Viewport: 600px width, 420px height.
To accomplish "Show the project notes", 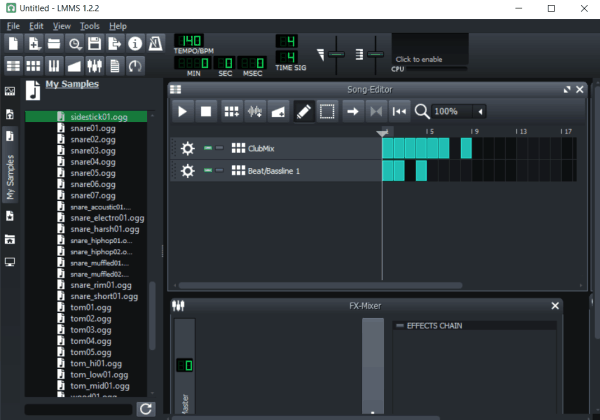I will [x=115, y=66].
